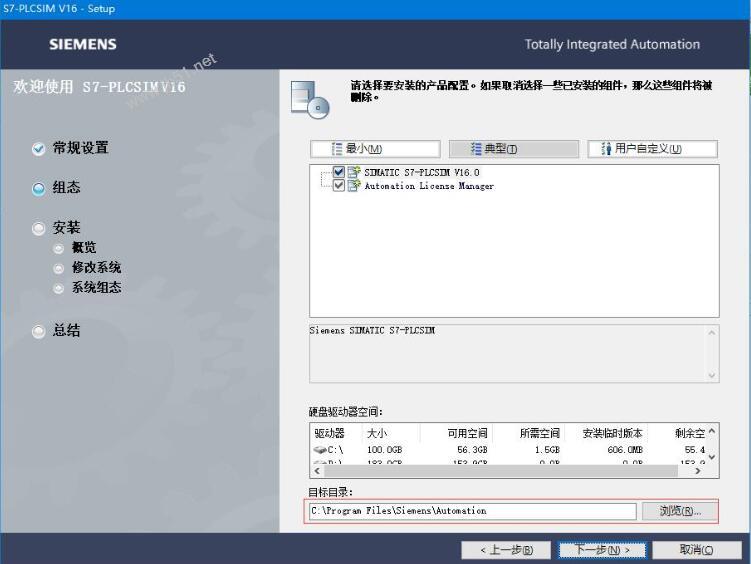Click the Automation License Manager package icon

353,185
